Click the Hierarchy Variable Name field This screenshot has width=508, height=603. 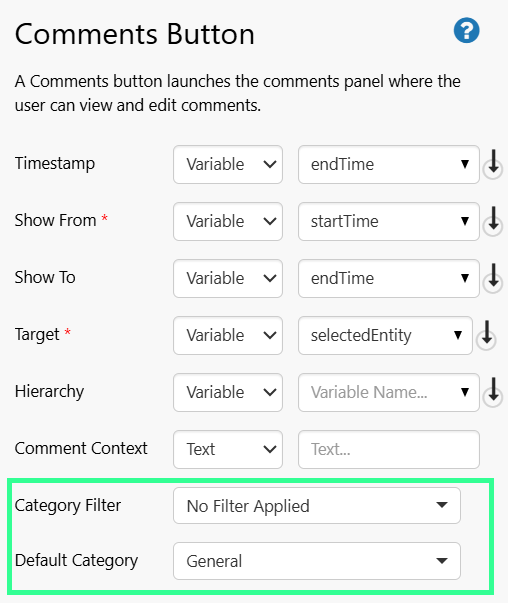[389, 392]
